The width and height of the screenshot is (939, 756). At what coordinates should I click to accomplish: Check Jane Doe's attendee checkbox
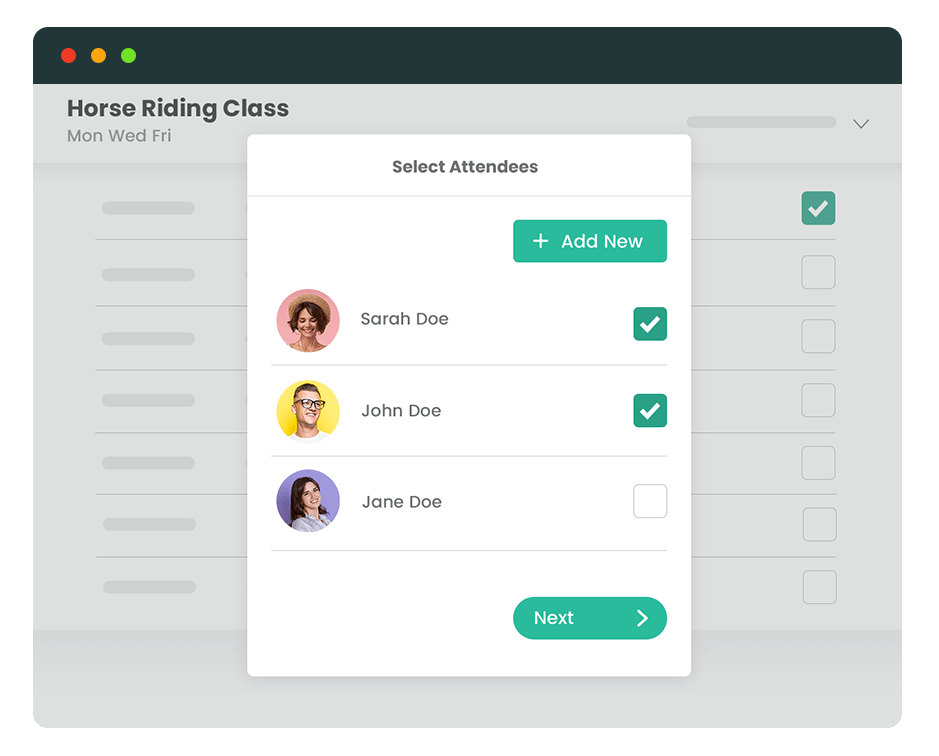tap(650, 501)
